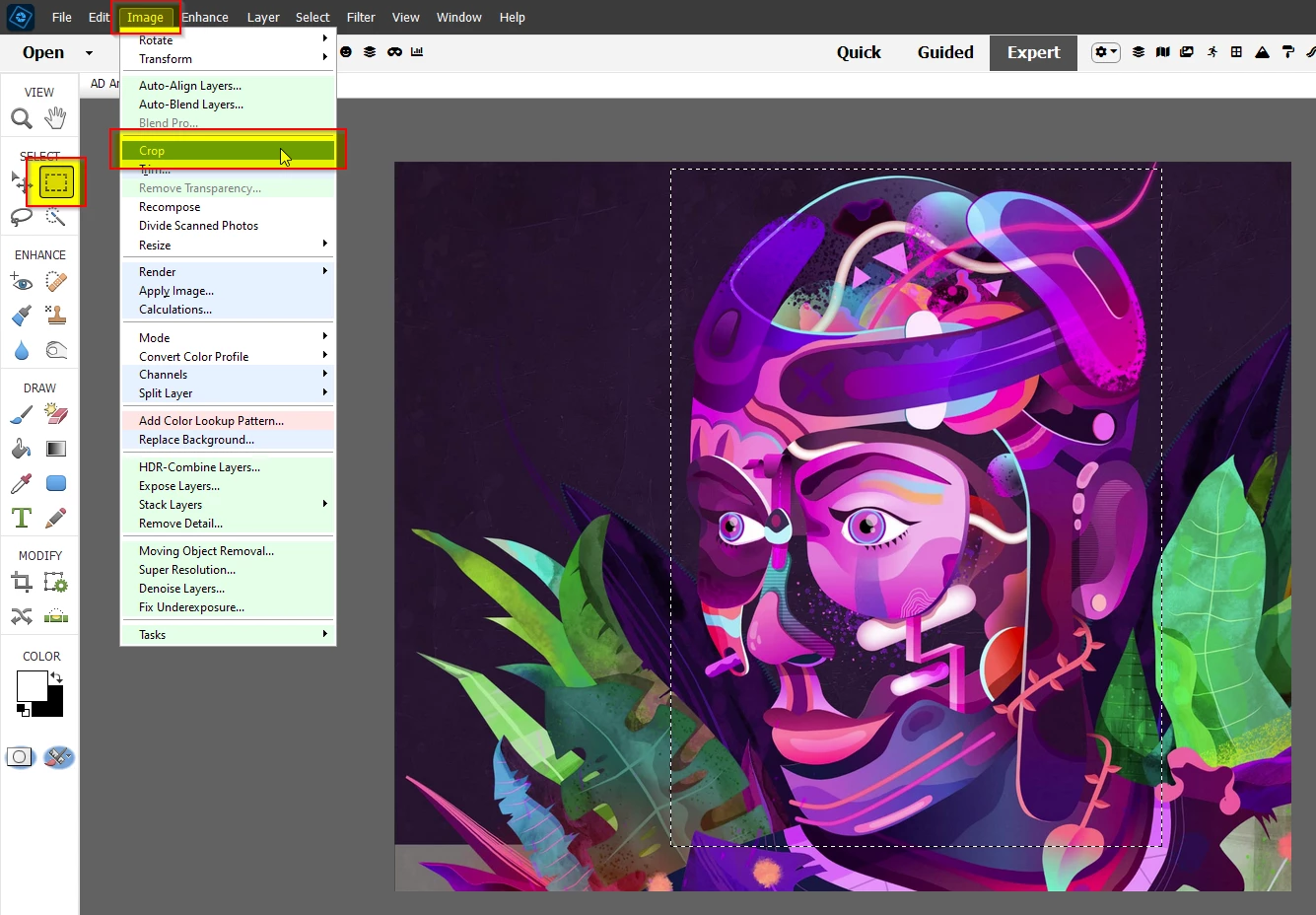Click the Open button
This screenshot has width=1316, height=915.
point(43,53)
